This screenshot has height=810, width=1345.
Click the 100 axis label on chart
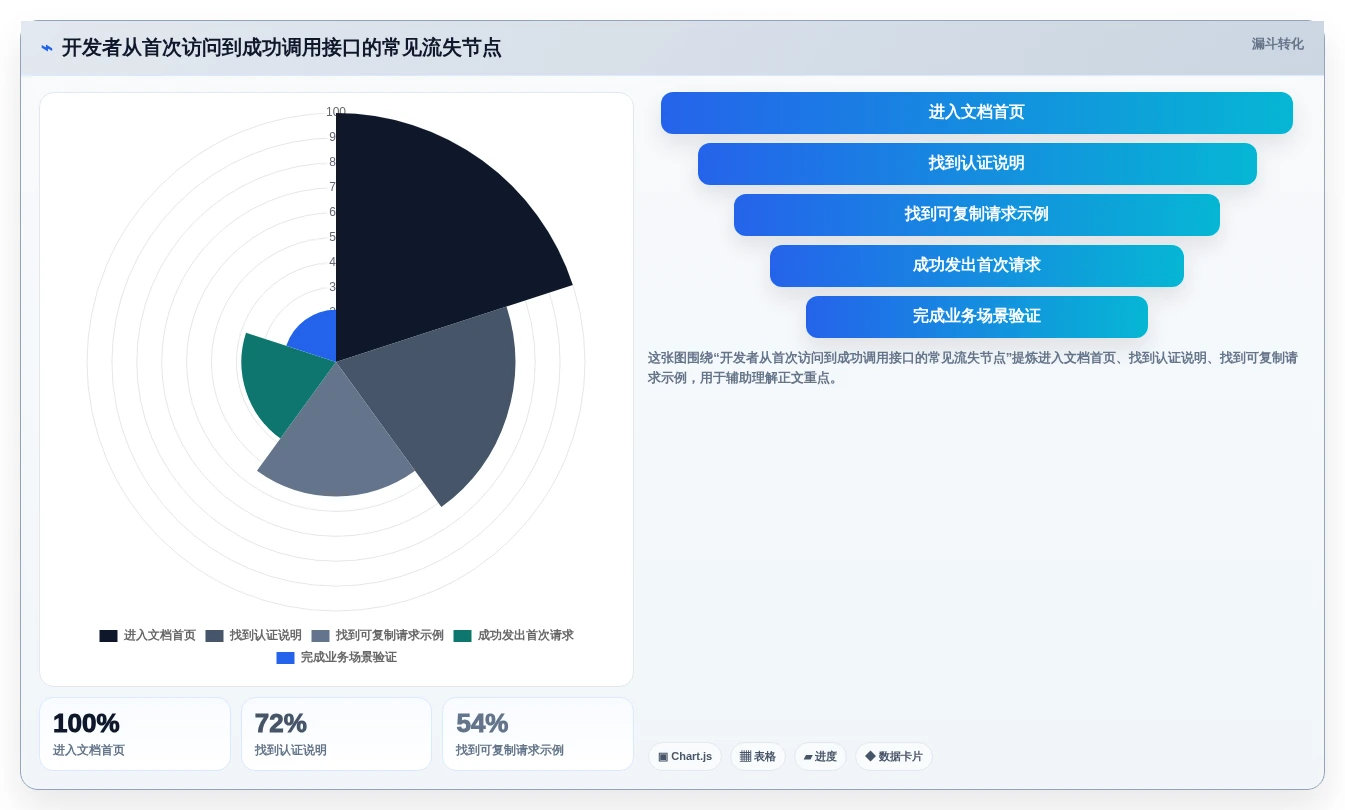[336, 112]
